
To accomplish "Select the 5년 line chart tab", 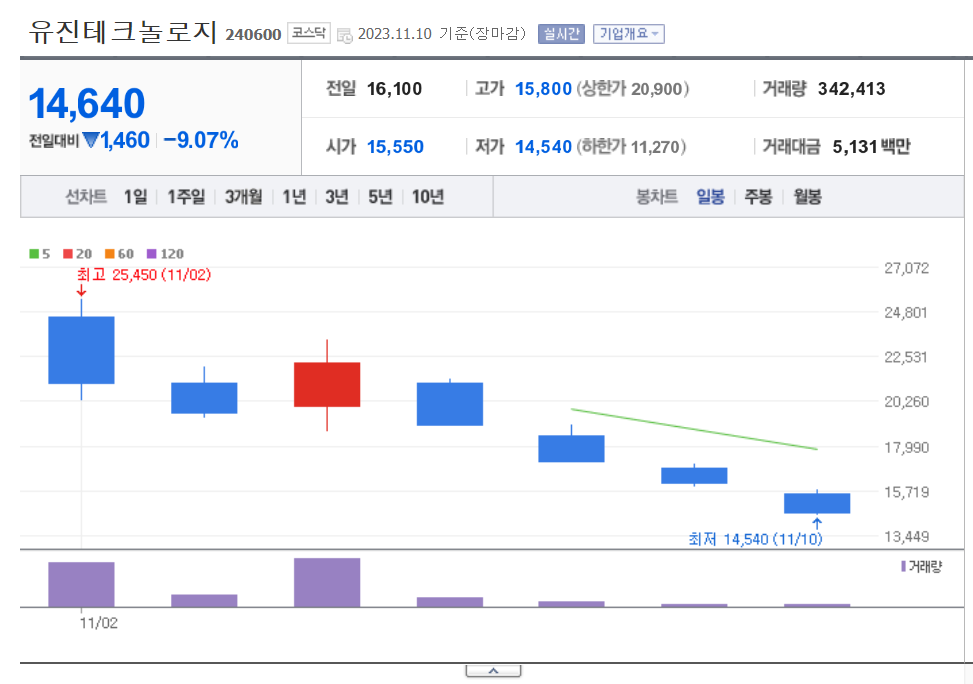I will pyautogui.click(x=380, y=197).
